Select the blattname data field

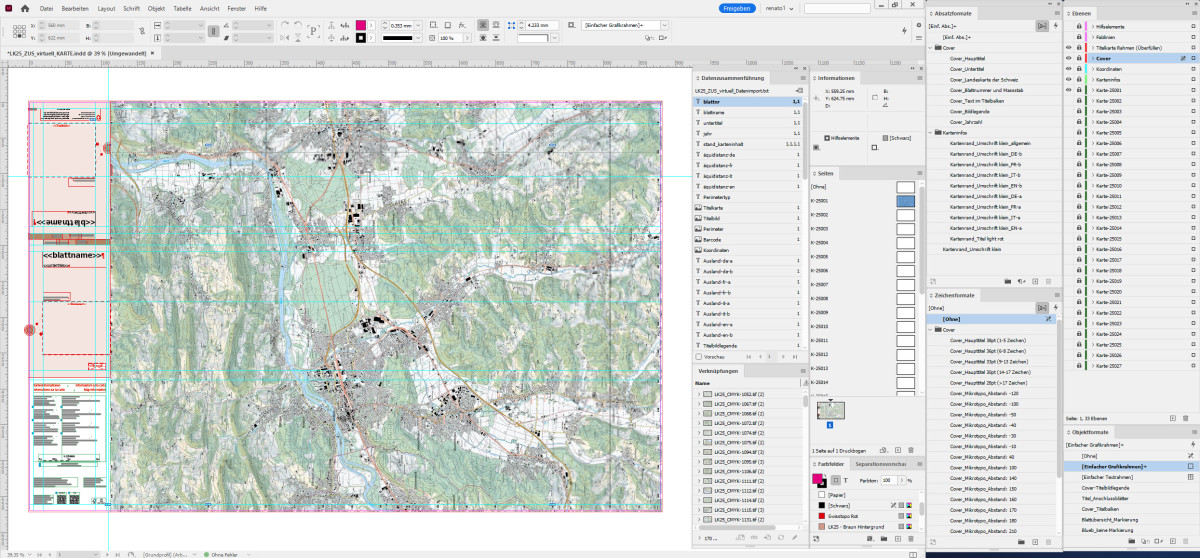(x=749, y=112)
